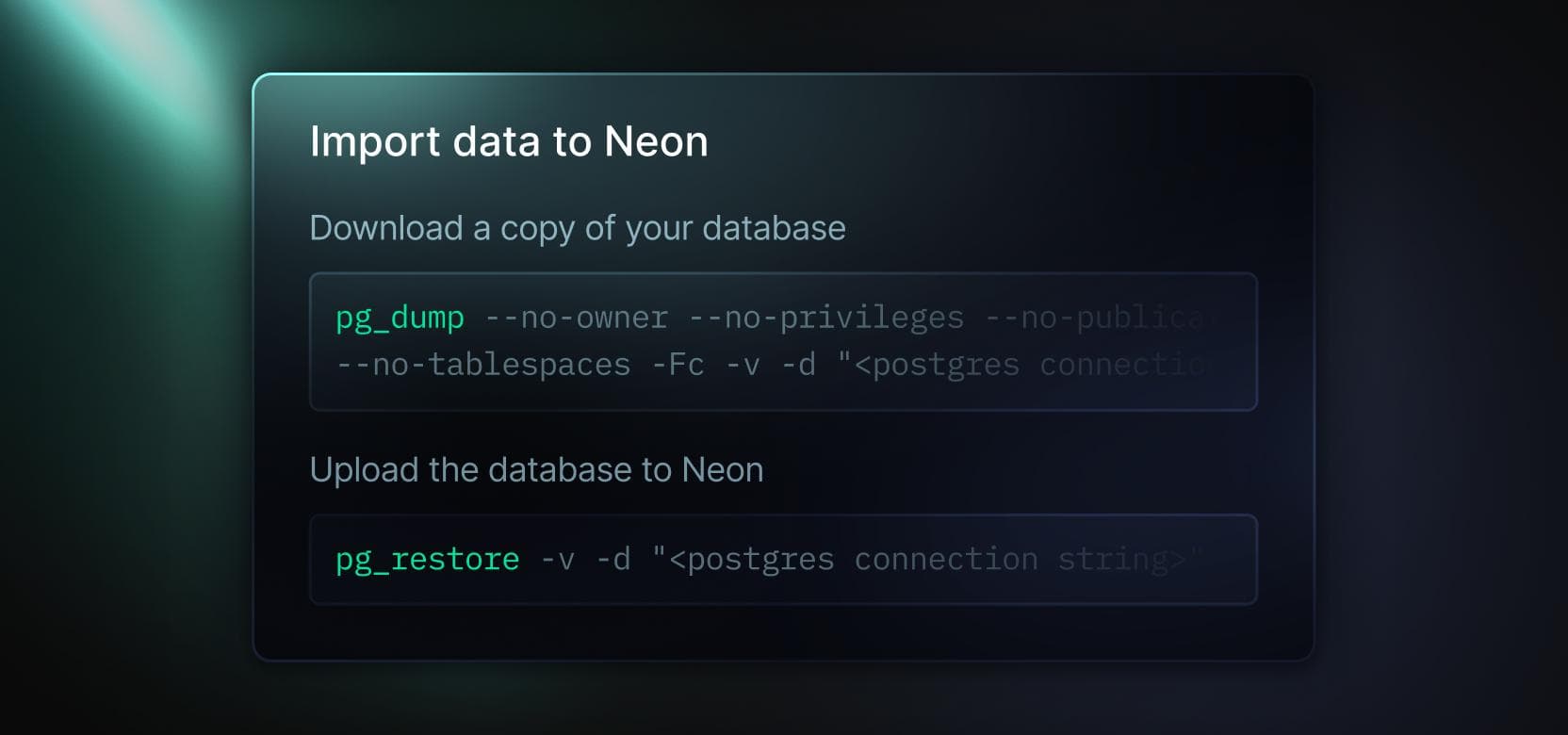Click the --no-owner flag in the code
The image size is (1568, 735).
point(576,318)
